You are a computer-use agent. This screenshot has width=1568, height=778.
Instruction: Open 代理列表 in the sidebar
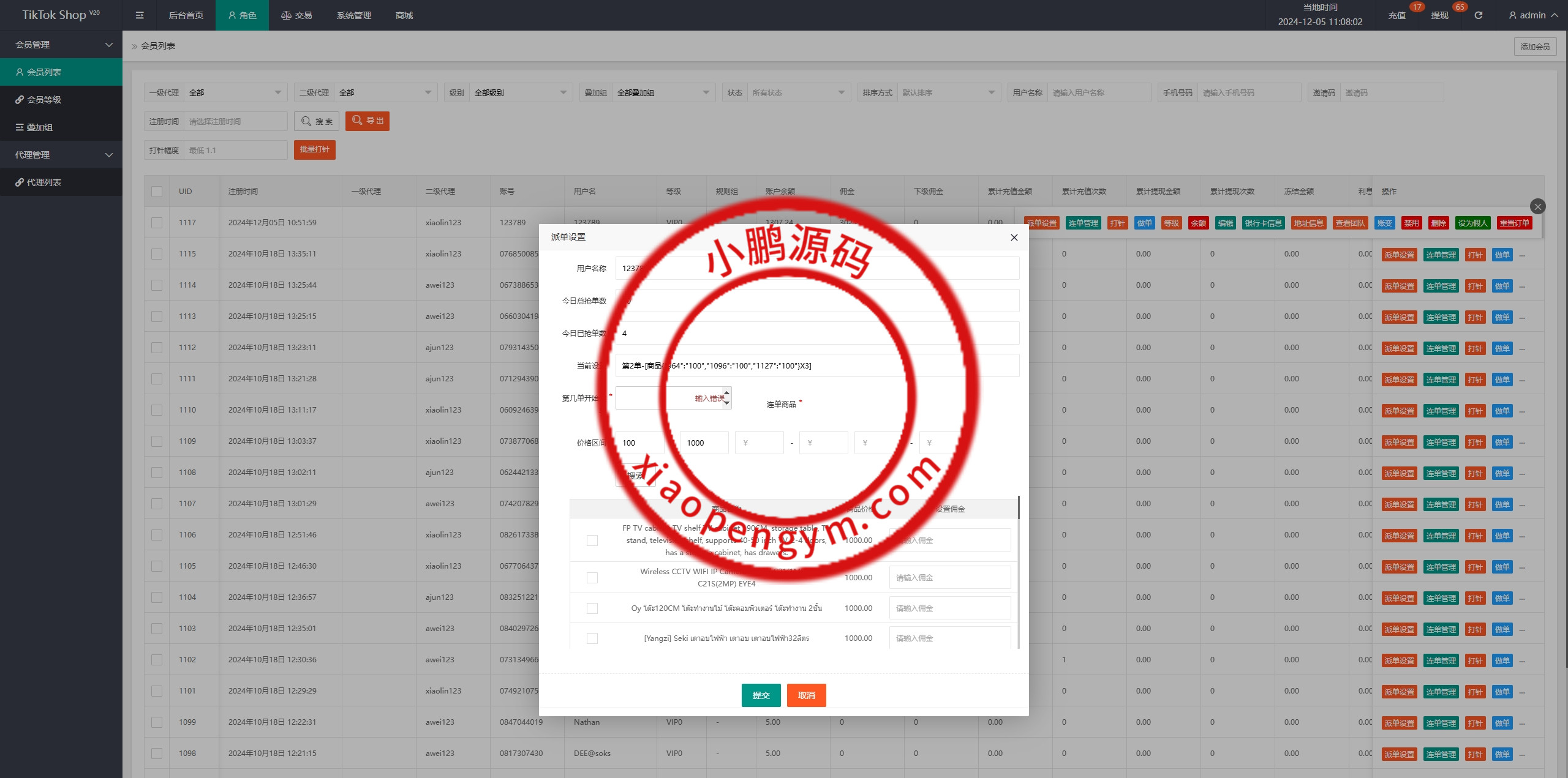click(x=43, y=182)
